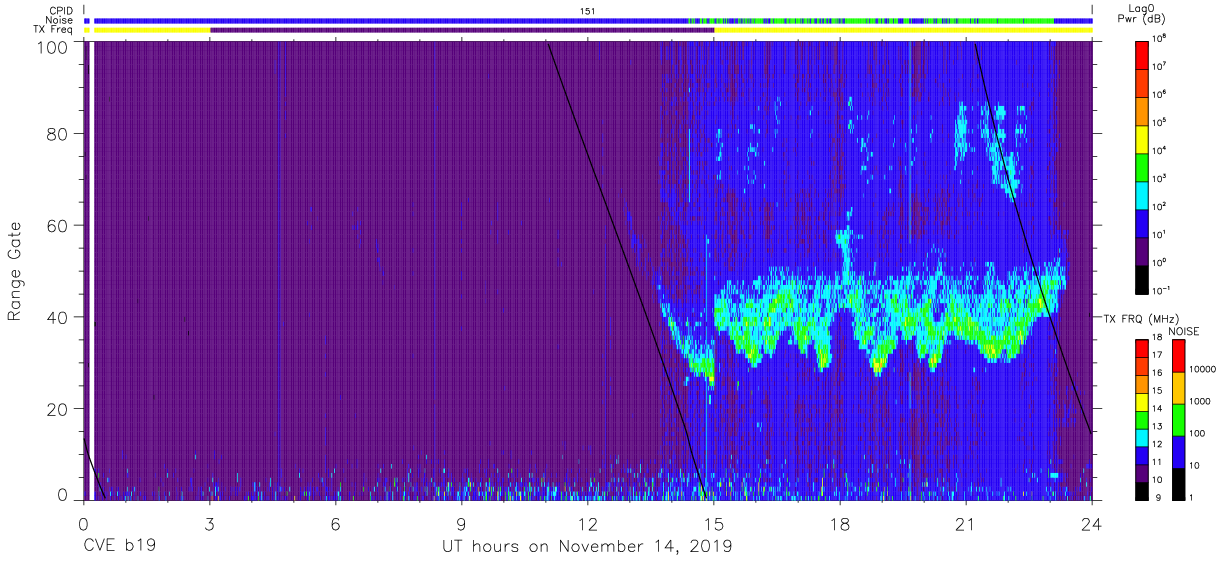
Task: Click the '1000' label on the NOISE legend
Action: point(1201,402)
